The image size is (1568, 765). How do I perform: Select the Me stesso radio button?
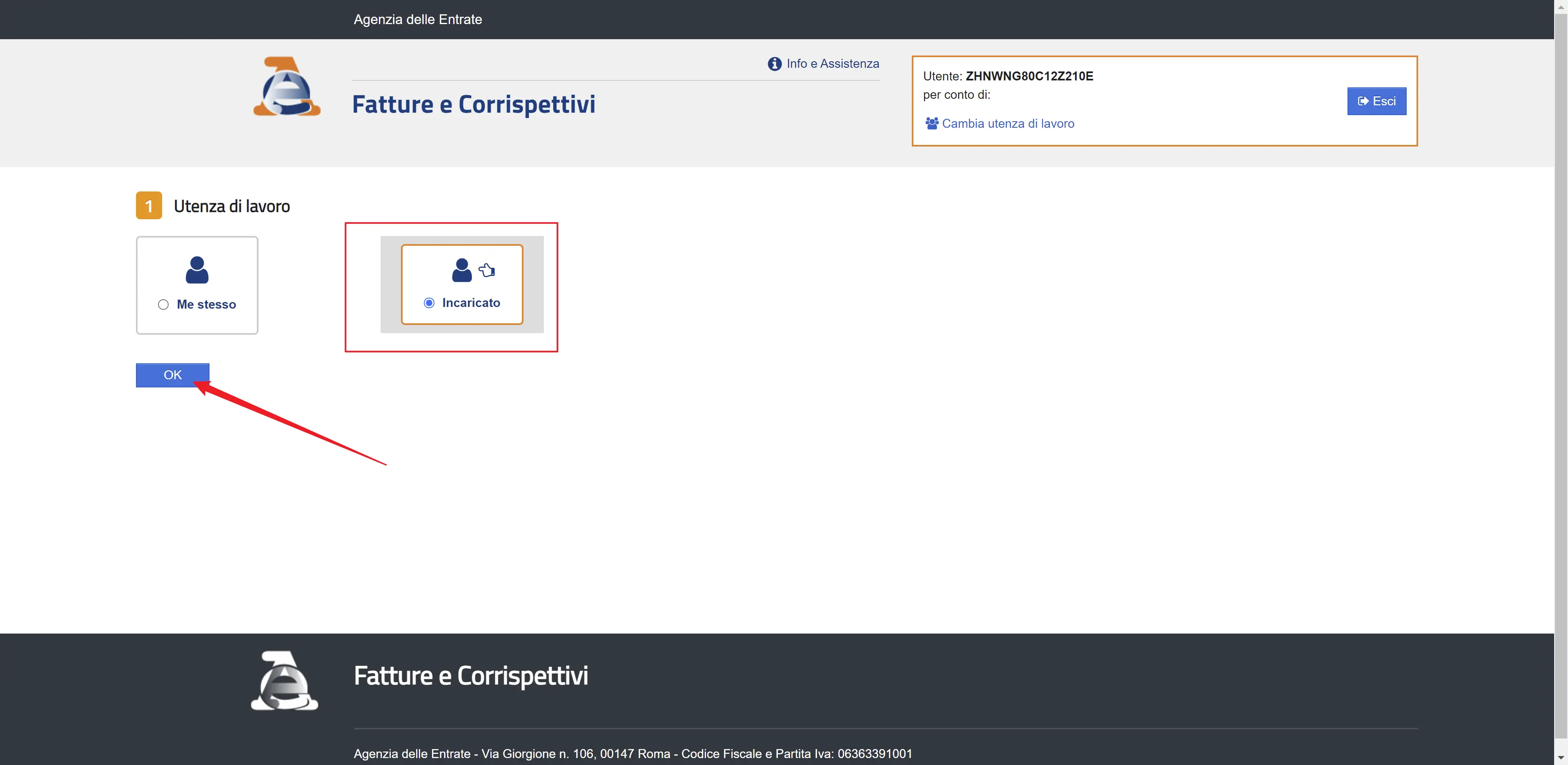tap(163, 304)
